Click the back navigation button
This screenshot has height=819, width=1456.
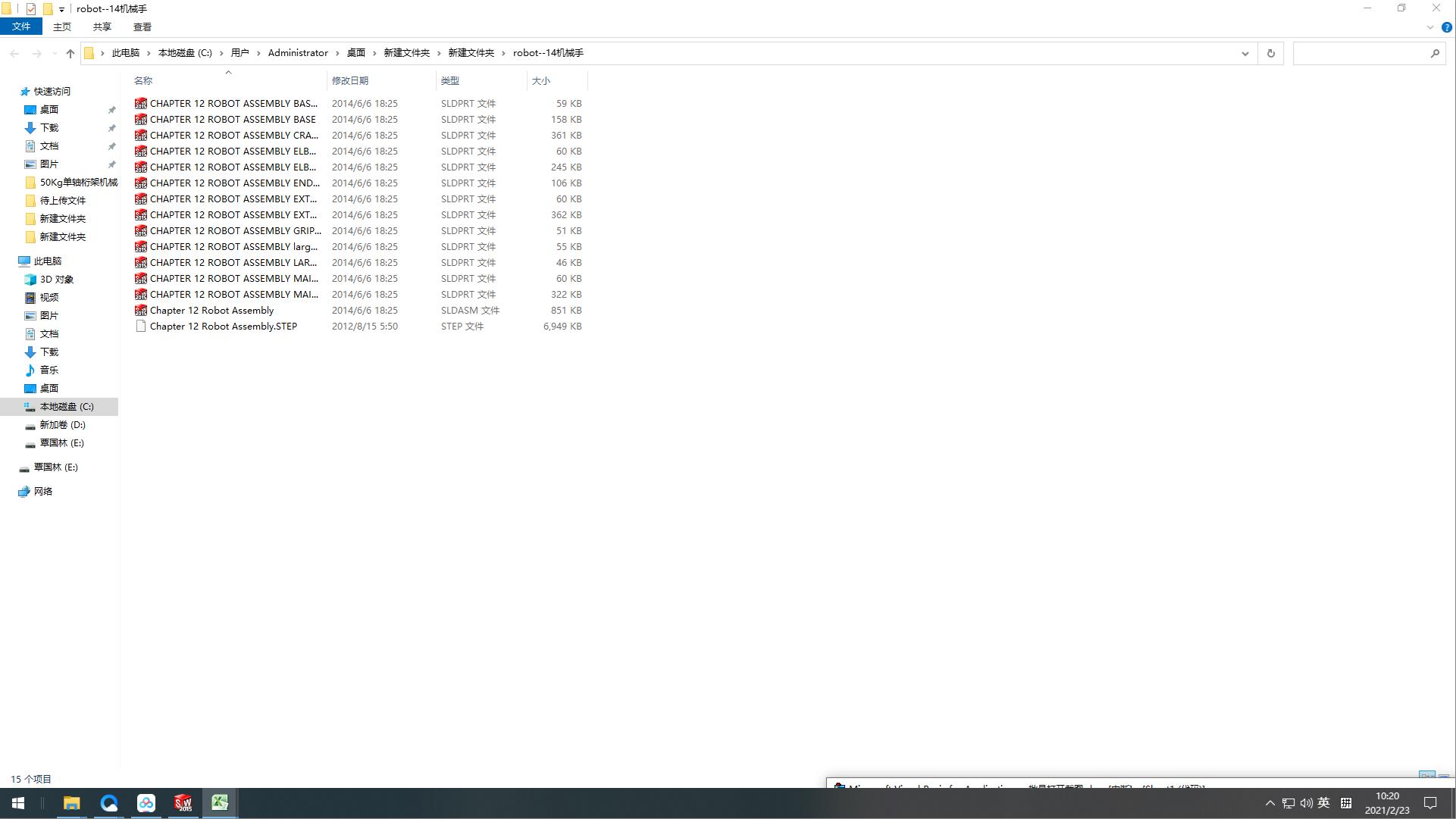pyautogui.click(x=14, y=53)
